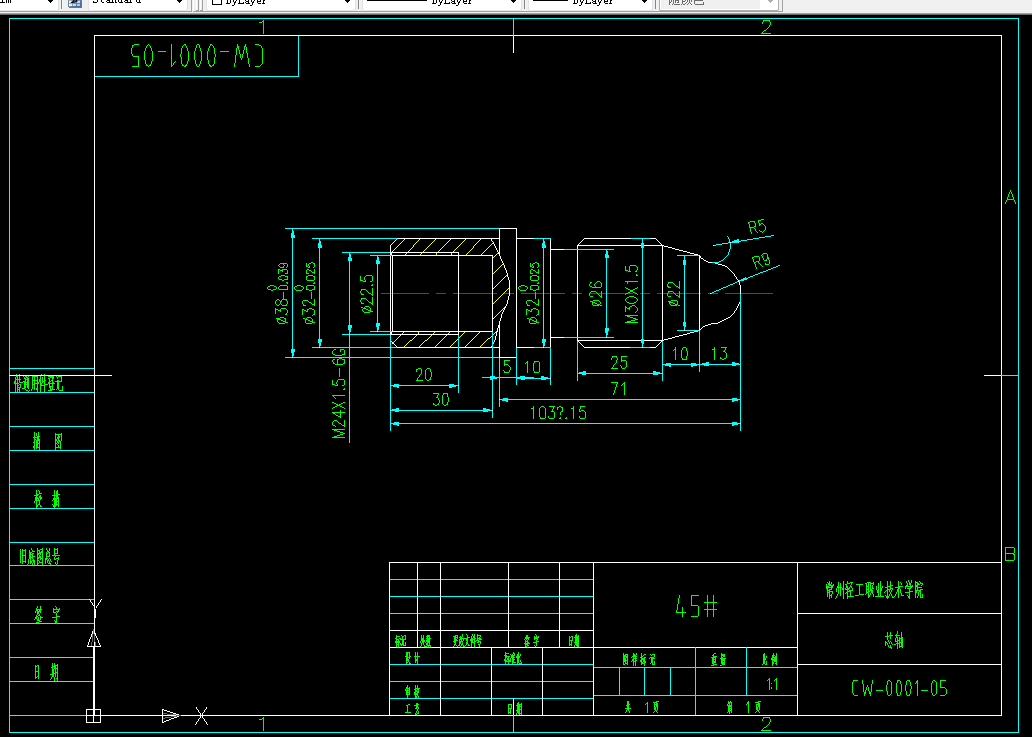Select the red centerline of the shaft
This screenshot has height=737, width=1032.
pyautogui.click(x=577, y=293)
